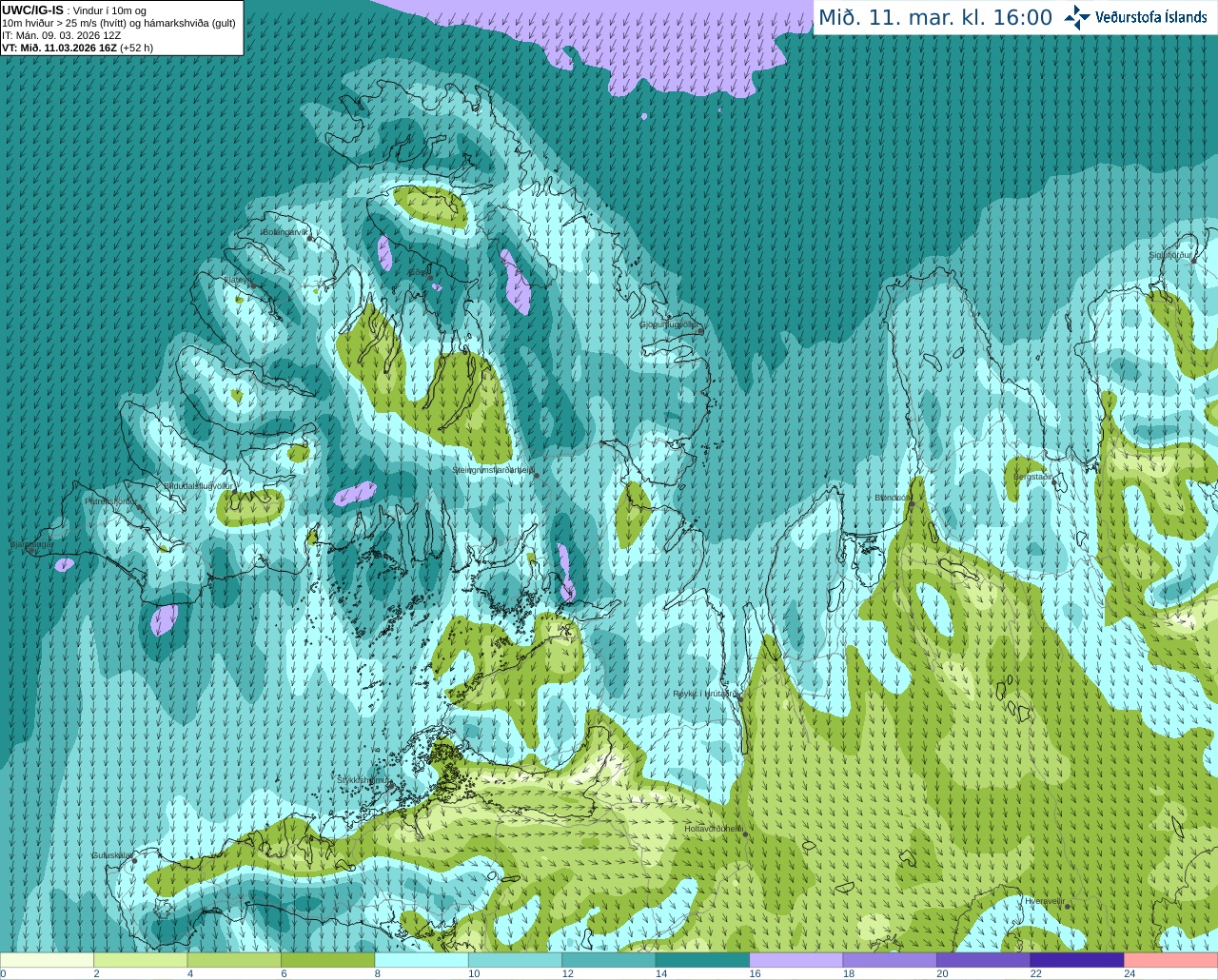1218x980 pixels.
Task: Select the 0–2 m/s pale yellow legend swatch
Action: 47,960
